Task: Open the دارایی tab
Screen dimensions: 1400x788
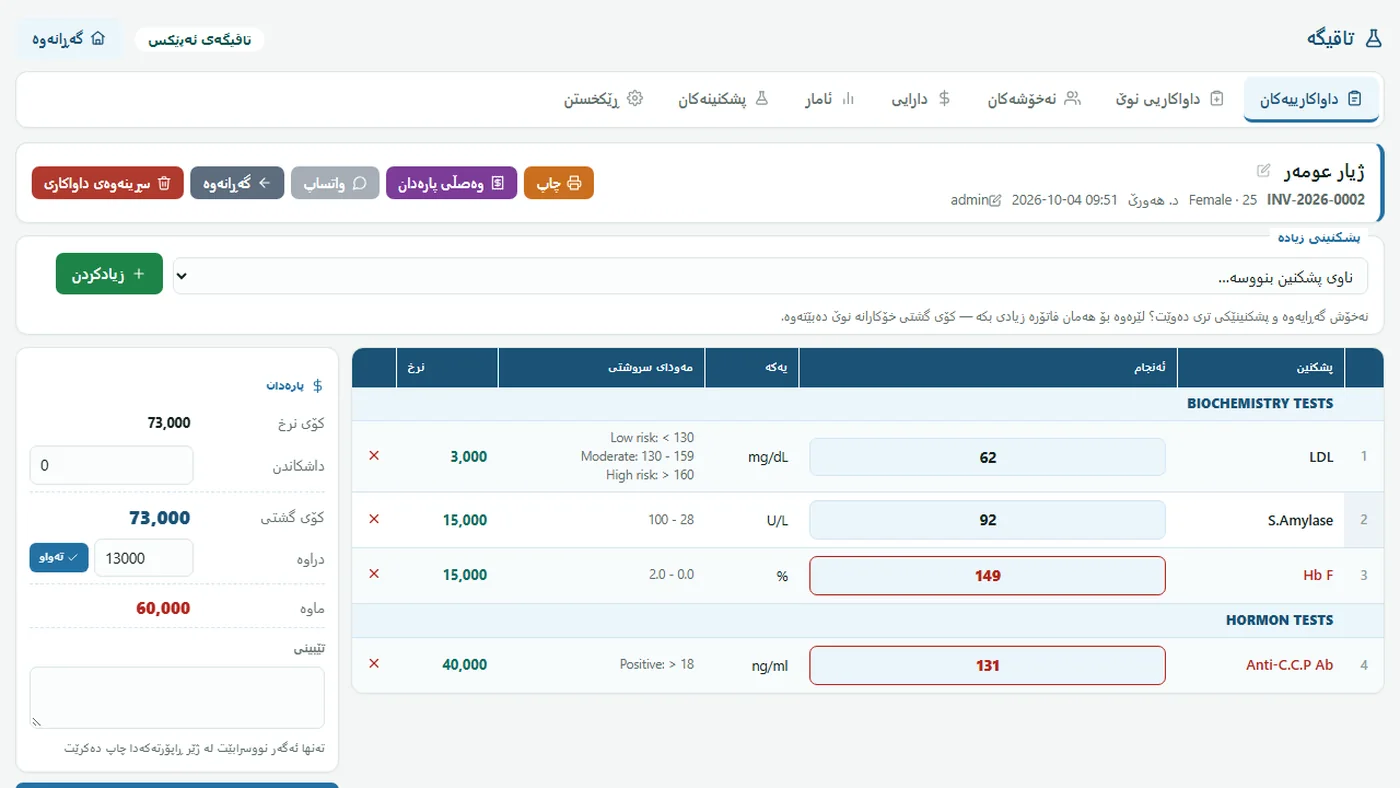Action: (921, 99)
